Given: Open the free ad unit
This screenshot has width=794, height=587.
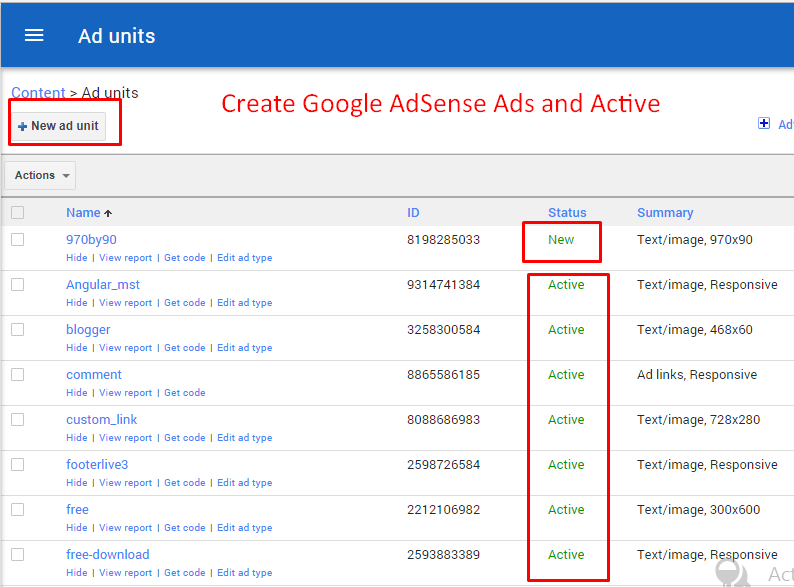Looking at the screenshot, I should click(77, 510).
